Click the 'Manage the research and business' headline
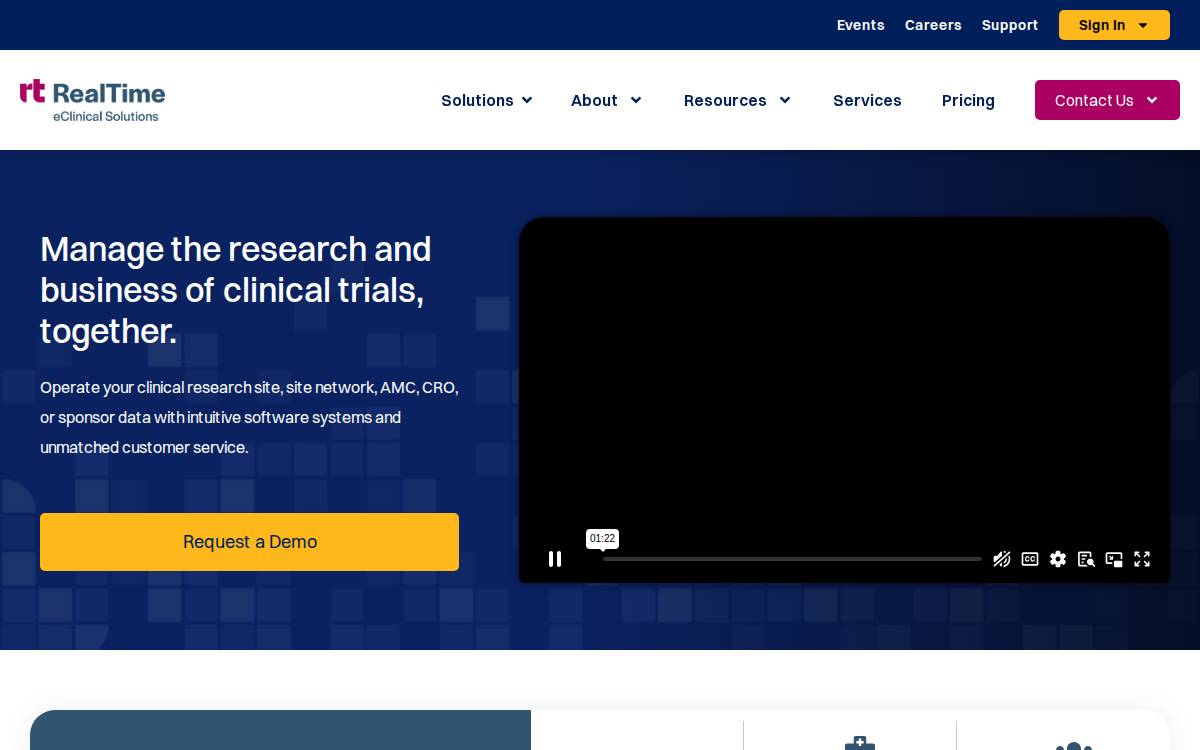1200x750 pixels. click(236, 290)
